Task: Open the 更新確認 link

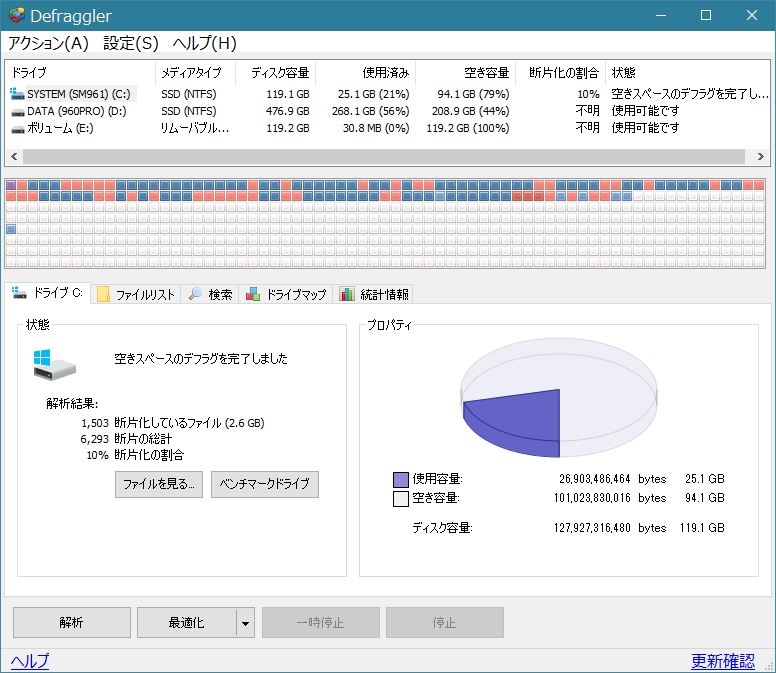Action: point(723,661)
